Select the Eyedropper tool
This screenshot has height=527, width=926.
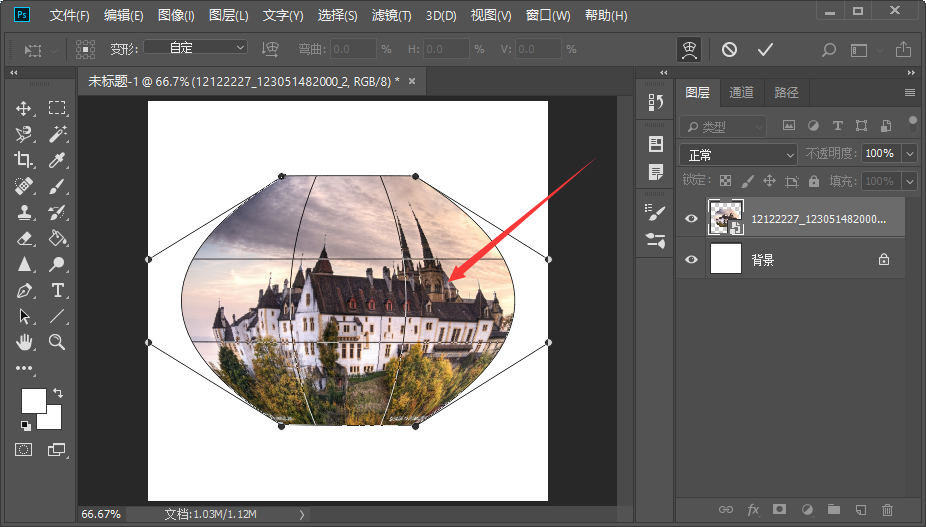(57, 160)
